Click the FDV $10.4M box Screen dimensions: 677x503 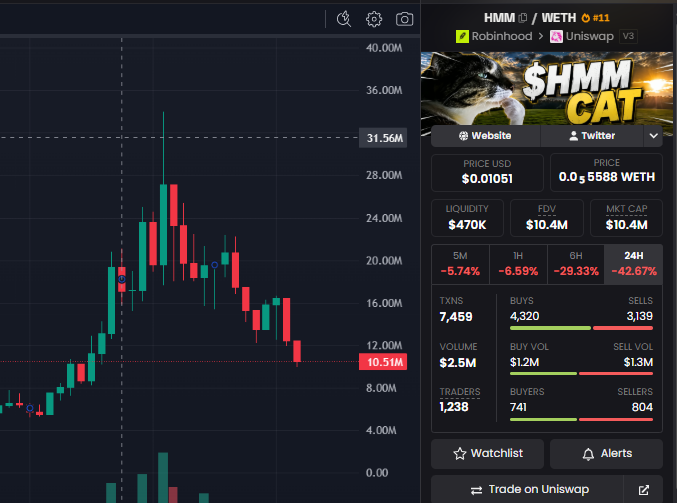coord(547,218)
